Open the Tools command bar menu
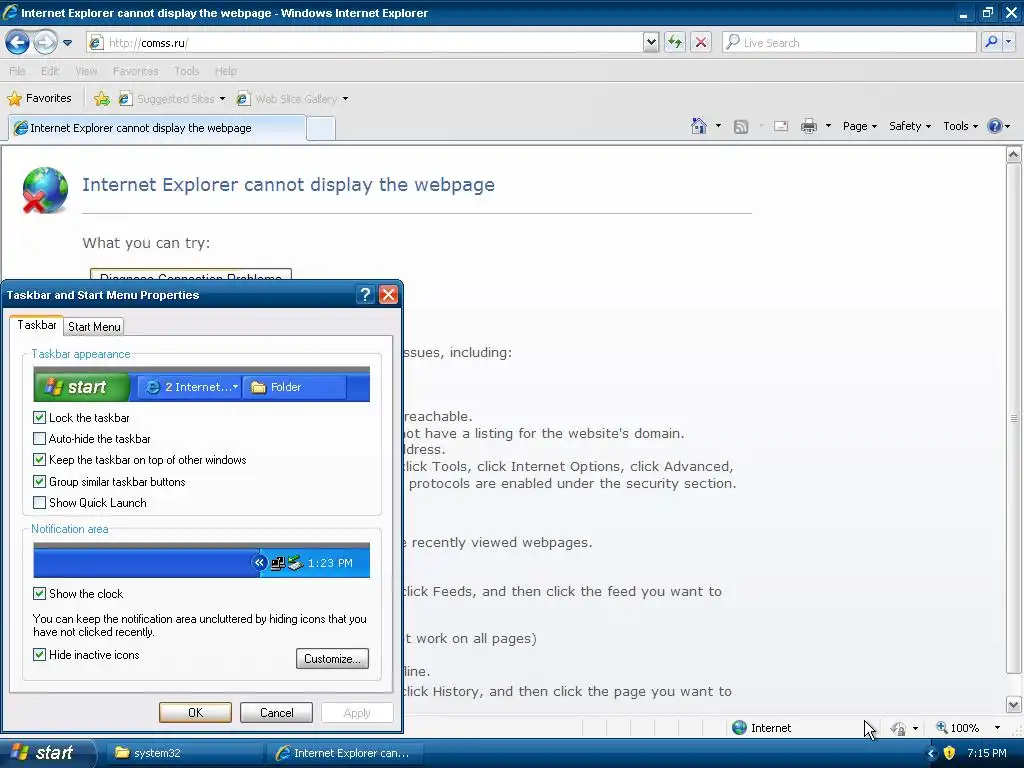 (961, 126)
